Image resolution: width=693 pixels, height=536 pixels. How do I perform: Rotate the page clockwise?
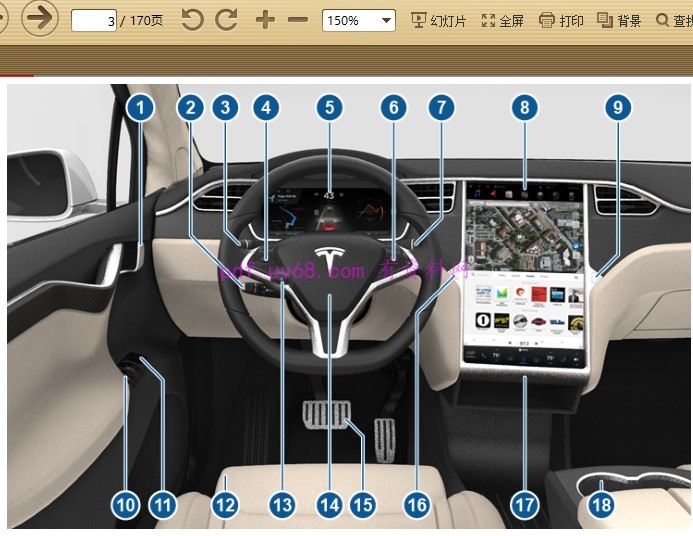tap(227, 20)
